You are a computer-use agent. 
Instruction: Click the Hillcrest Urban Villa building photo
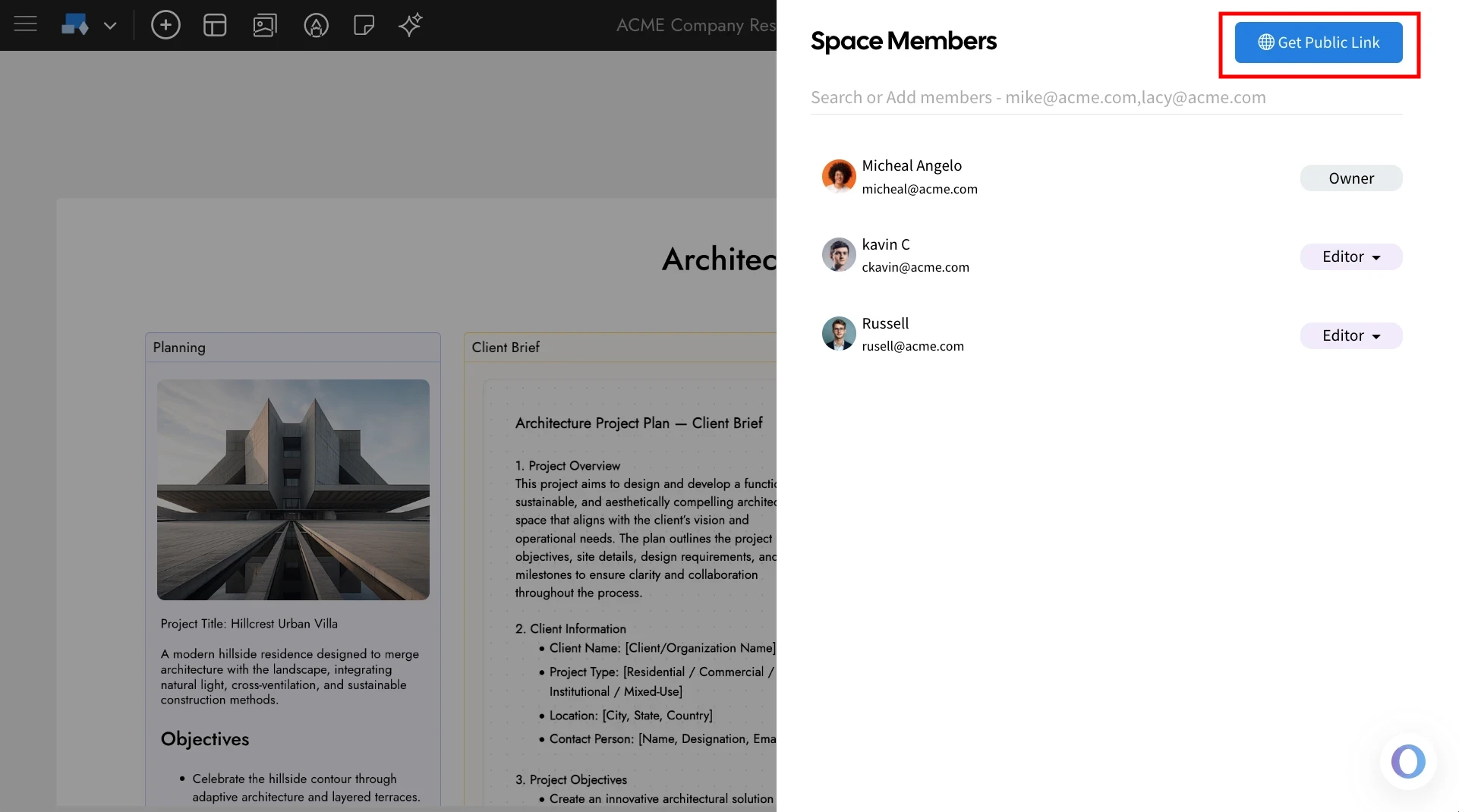[293, 489]
